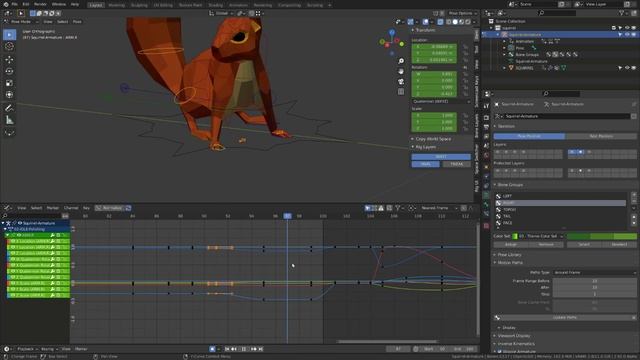
Task: Click the Rest Position button
Action: pyautogui.click(x=601, y=136)
